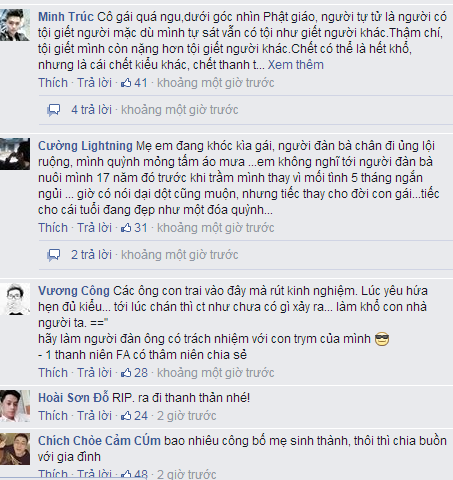Expand the 4 trả lời replies thread
The height and width of the screenshot is (480, 453).
(x=91, y=110)
